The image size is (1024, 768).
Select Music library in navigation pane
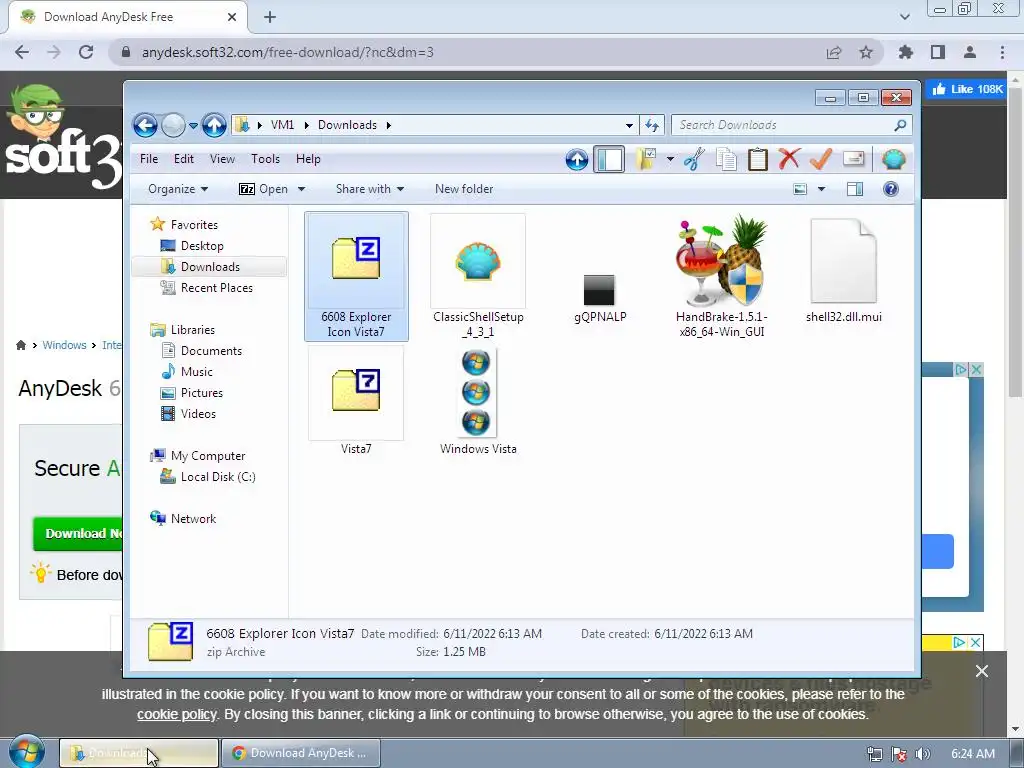196,372
